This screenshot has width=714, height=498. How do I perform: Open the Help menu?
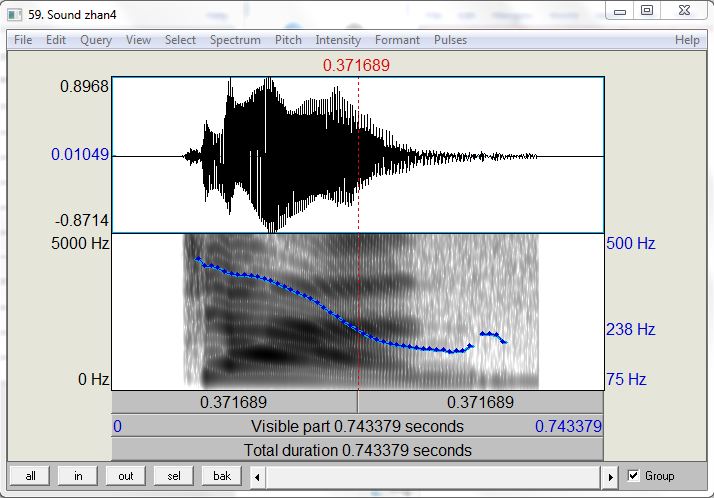pos(687,40)
